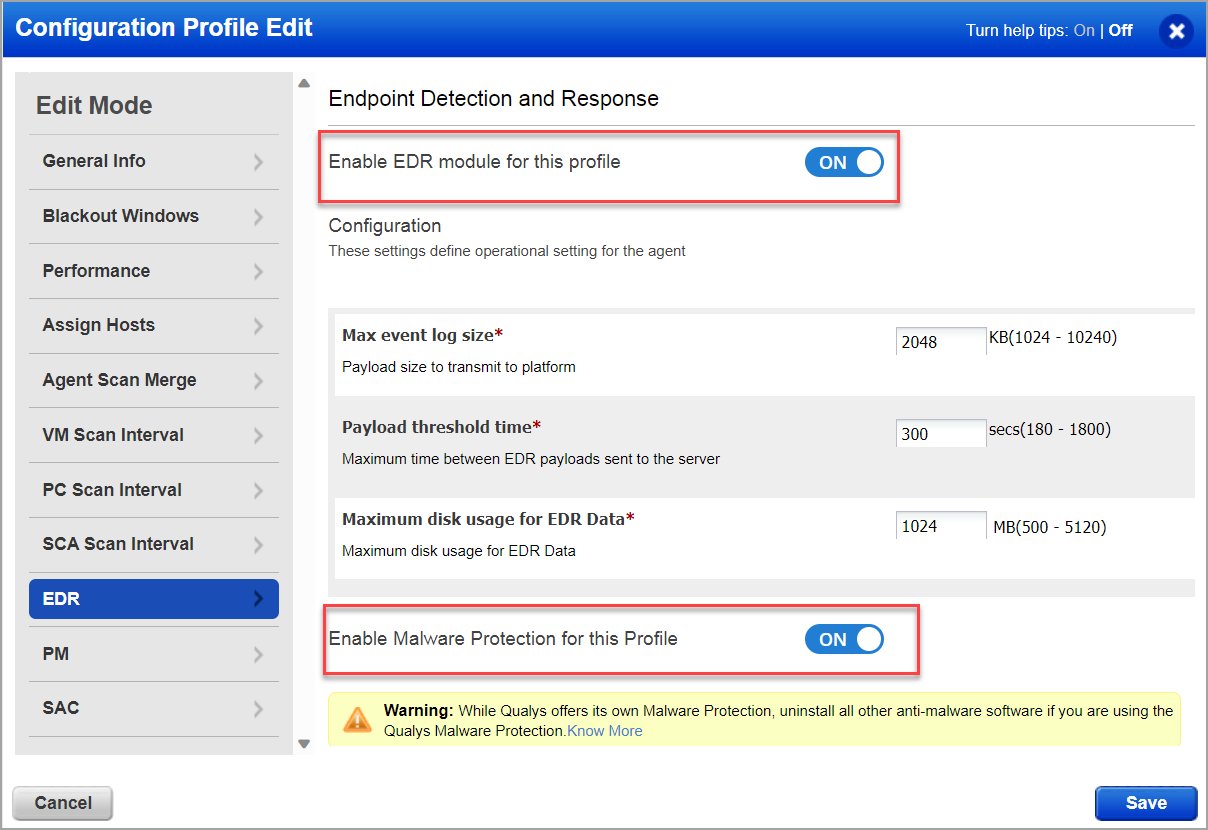
Task: Cancel the profile edit
Action: click(x=63, y=803)
